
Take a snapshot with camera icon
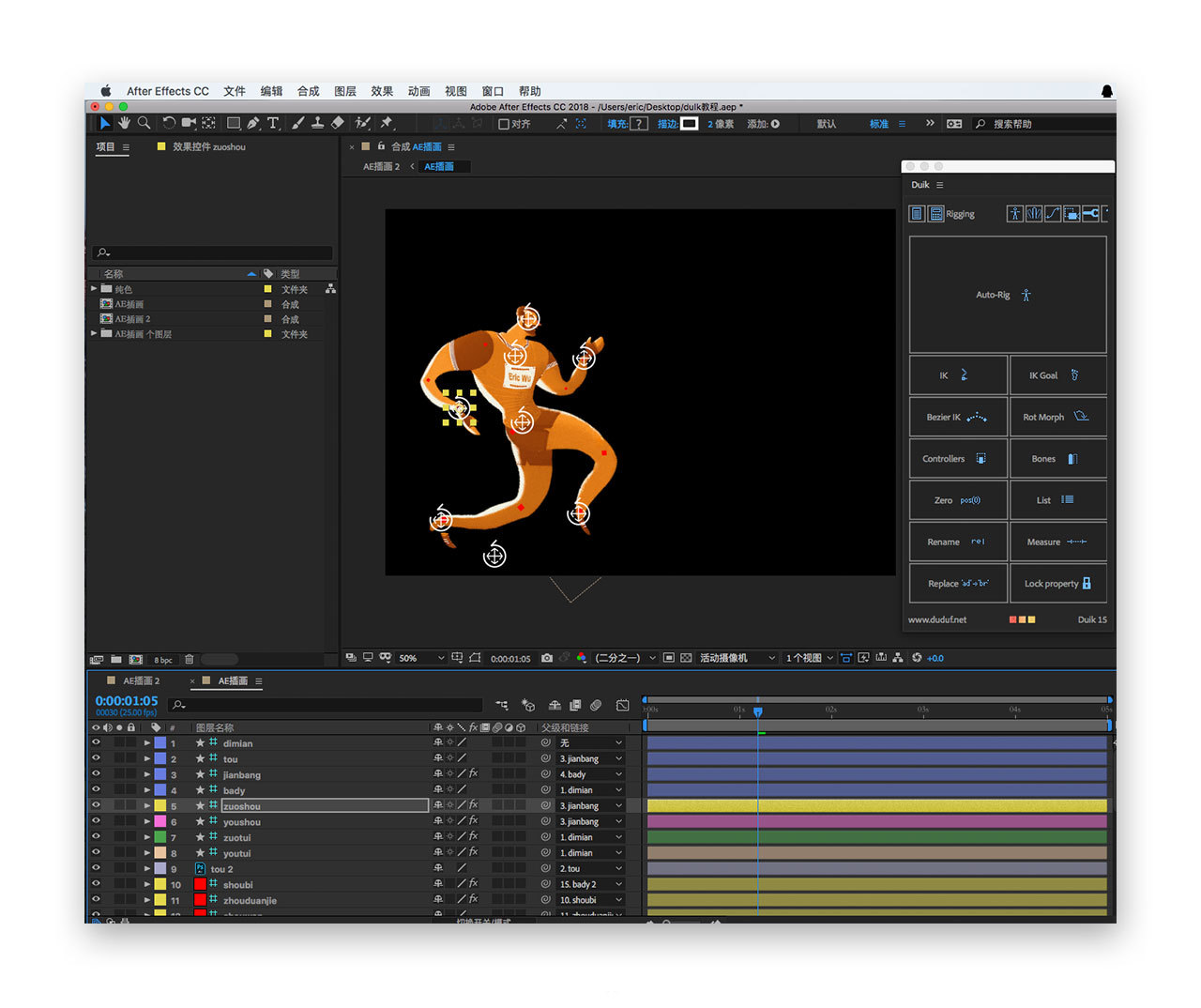coord(547,658)
